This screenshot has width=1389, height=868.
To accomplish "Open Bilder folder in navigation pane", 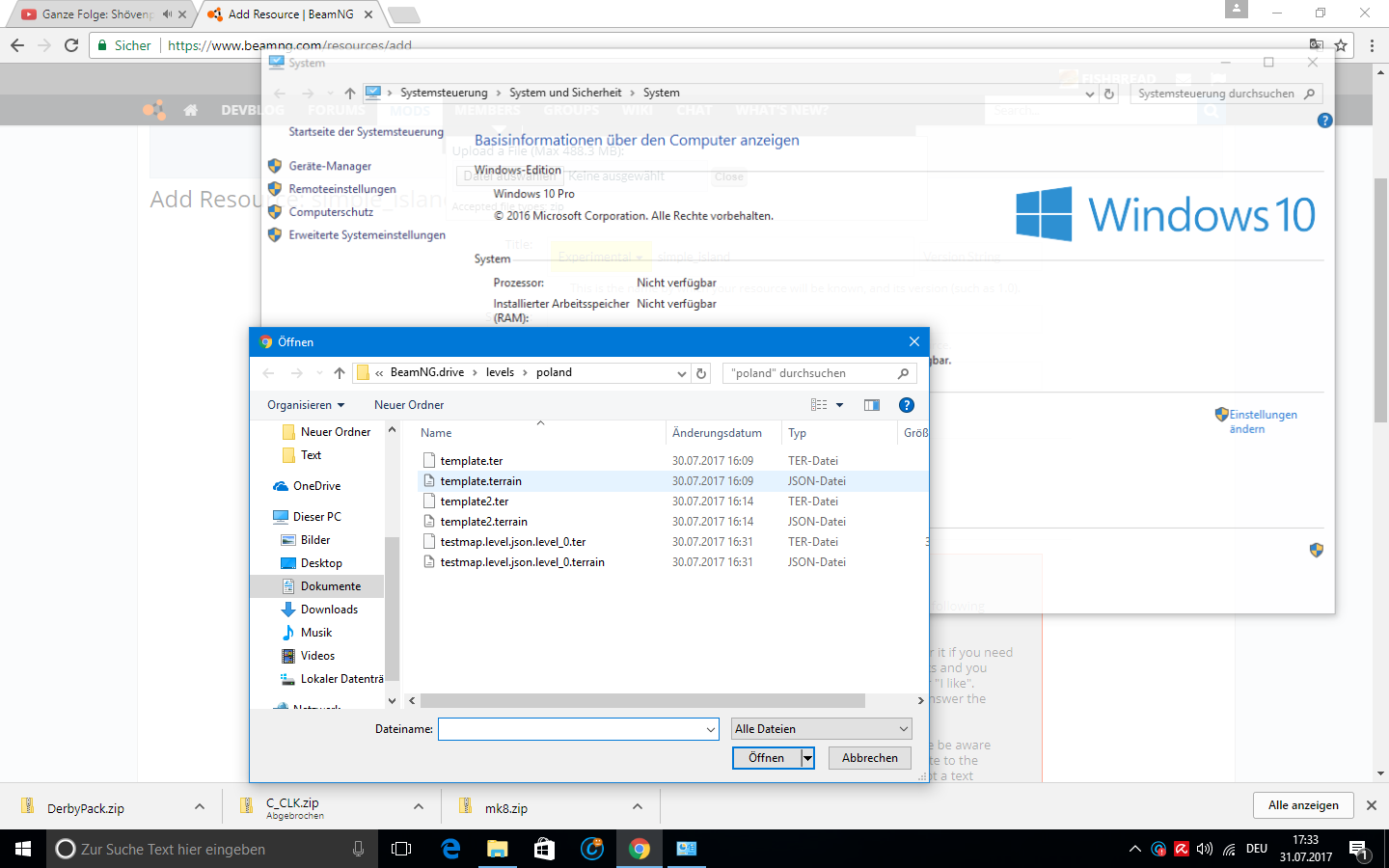I will [315, 540].
